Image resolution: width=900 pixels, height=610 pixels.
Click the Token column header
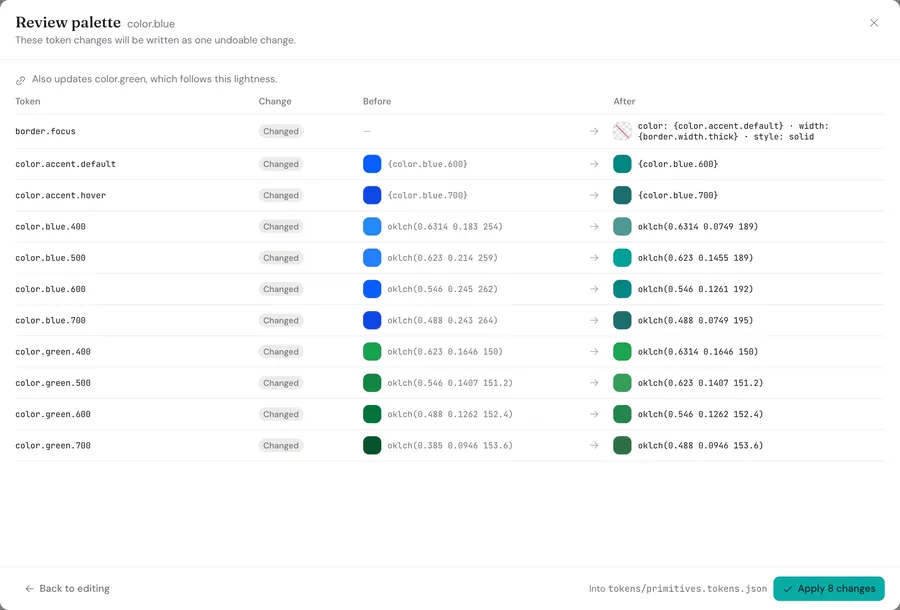pos(28,101)
